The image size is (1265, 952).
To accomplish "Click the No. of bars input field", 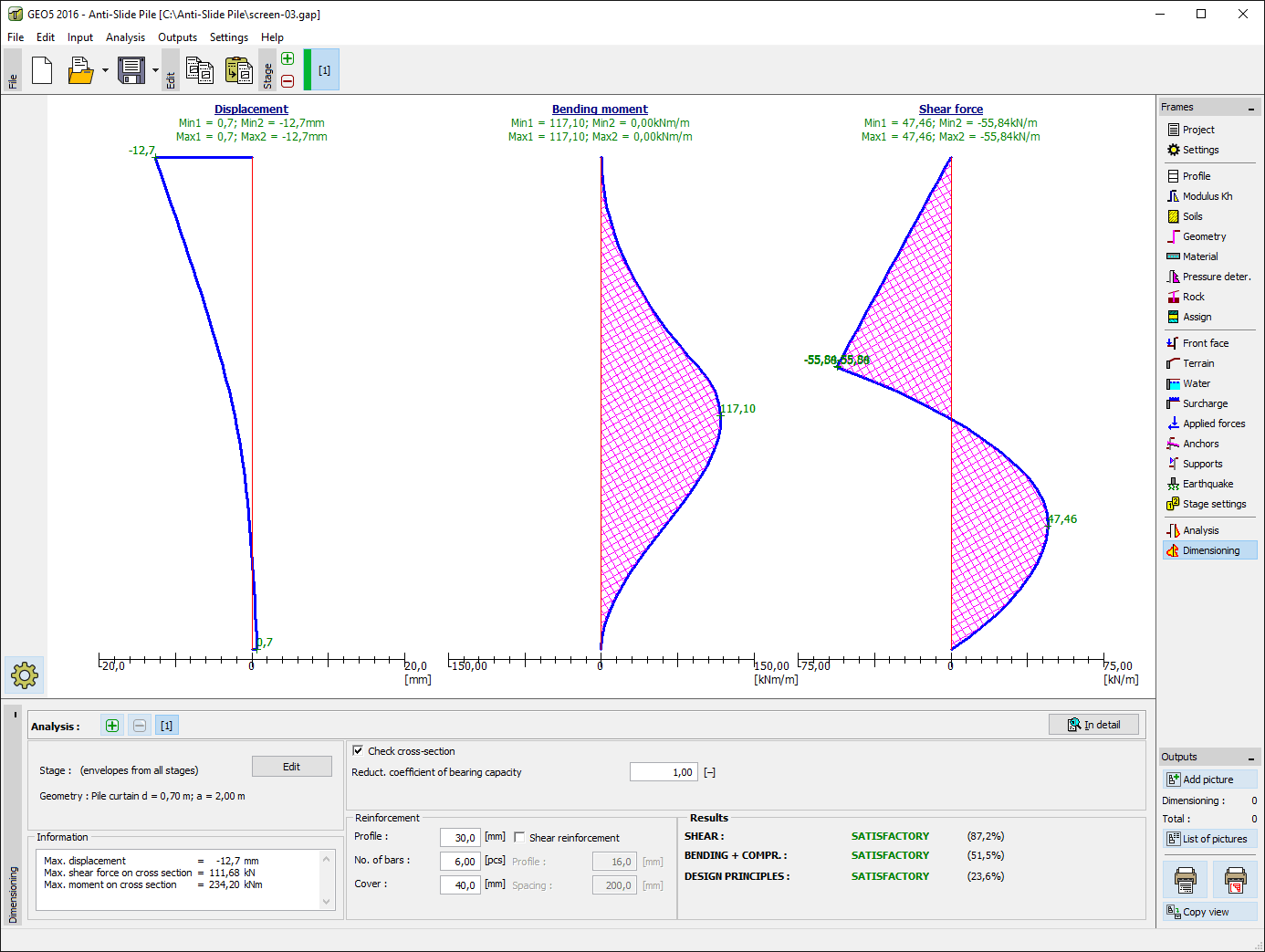I will click(460, 861).
